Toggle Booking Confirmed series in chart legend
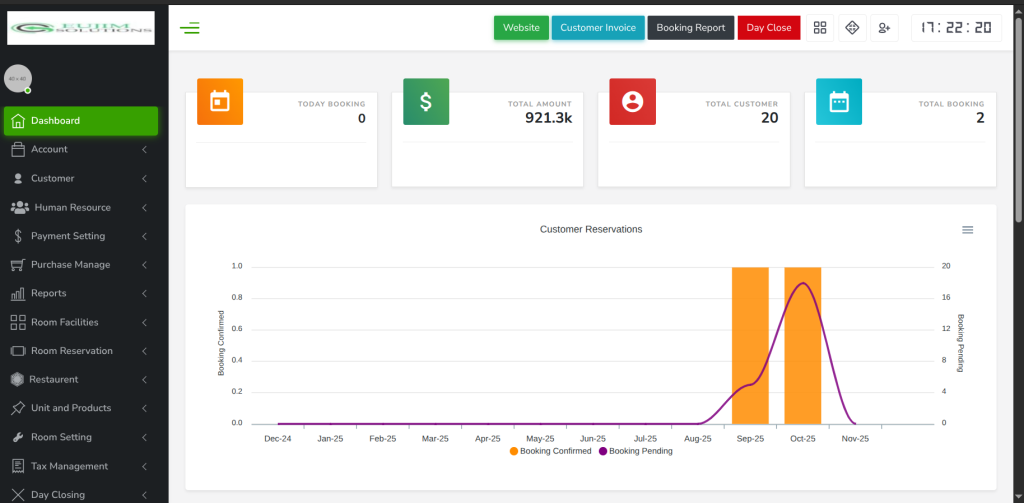 click(551, 451)
